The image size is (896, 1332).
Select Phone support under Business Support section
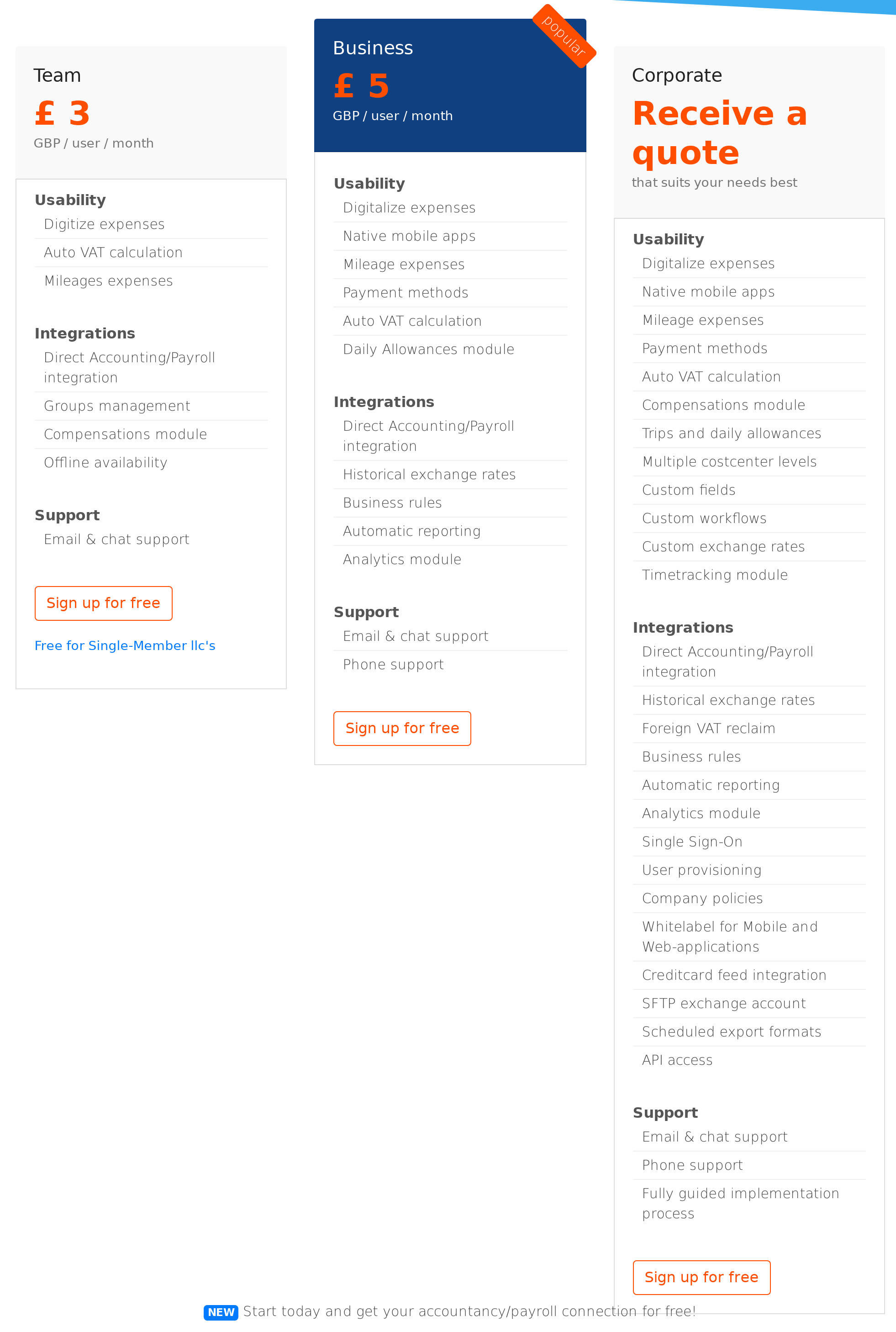pos(393,664)
